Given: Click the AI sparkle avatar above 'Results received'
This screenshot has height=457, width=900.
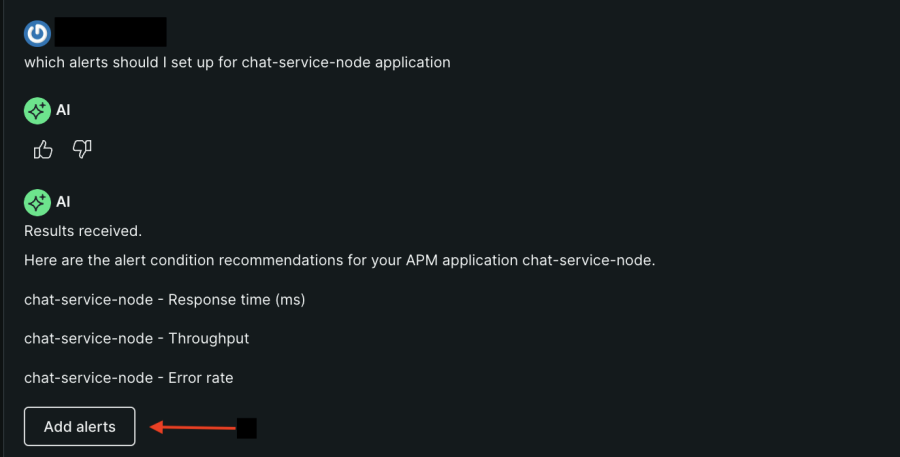Looking at the screenshot, I should [37, 203].
